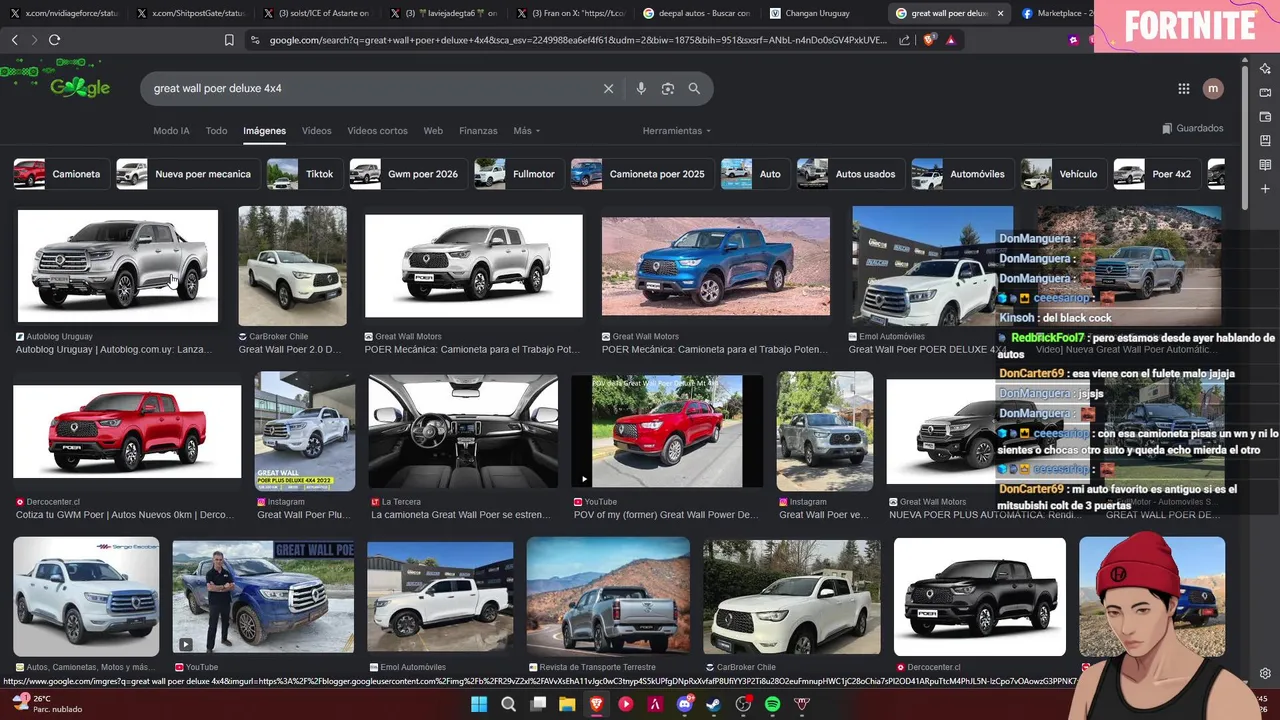Open the Guardados saved items link
1280x720 pixels.
coord(1193,128)
